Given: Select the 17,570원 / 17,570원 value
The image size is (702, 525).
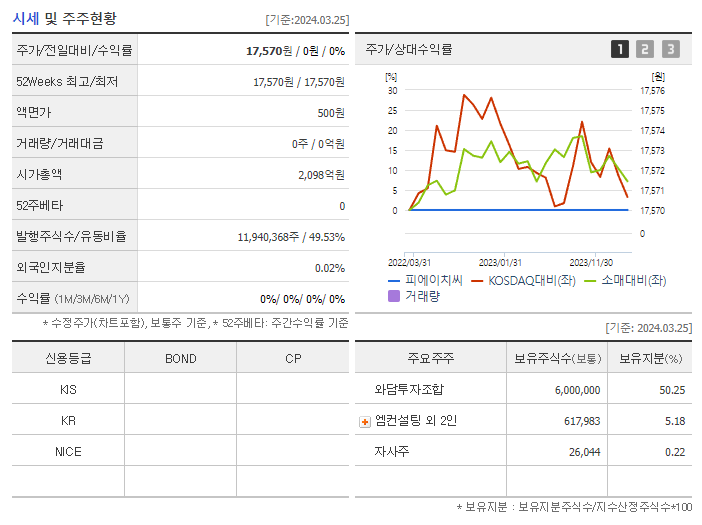Looking at the screenshot, I should tap(299, 82).
